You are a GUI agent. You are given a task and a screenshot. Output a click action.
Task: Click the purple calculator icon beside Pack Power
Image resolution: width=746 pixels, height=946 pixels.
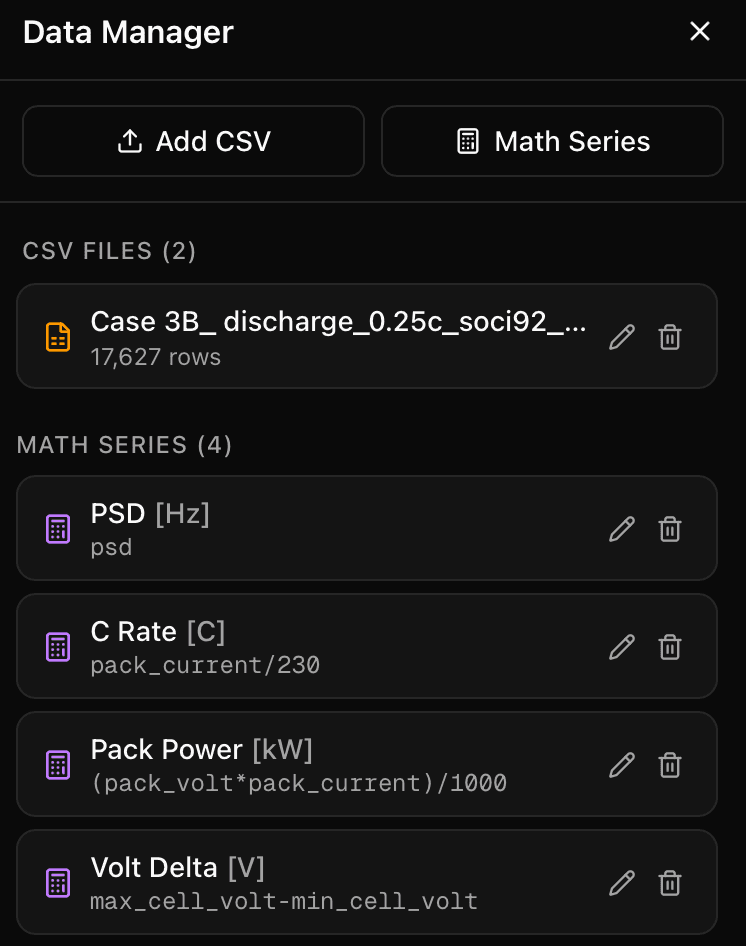click(x=59, y=765)
